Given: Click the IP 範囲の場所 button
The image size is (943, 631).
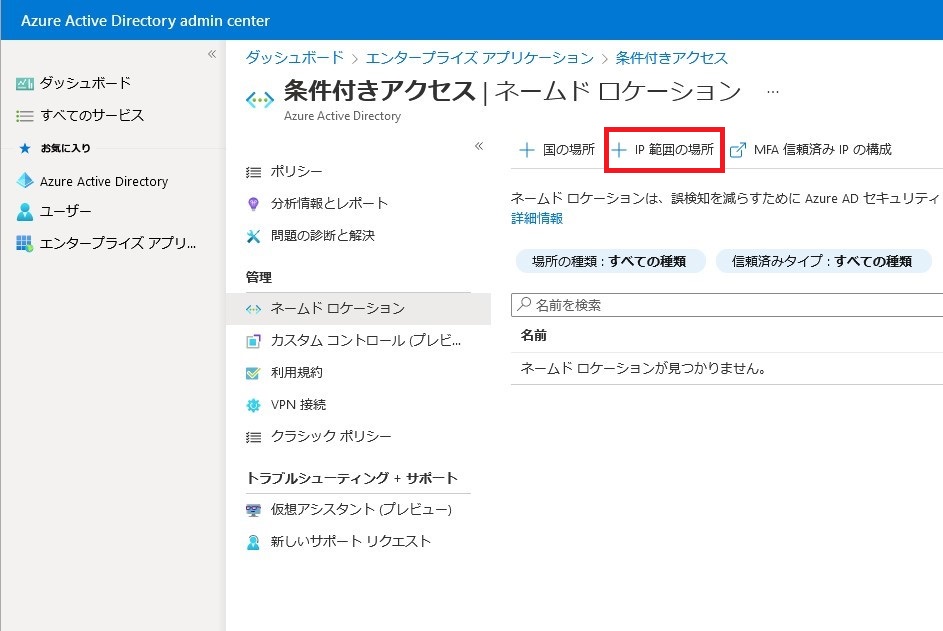Looking at the screenshot, I should pyautogui.click(x=664, y=150).
